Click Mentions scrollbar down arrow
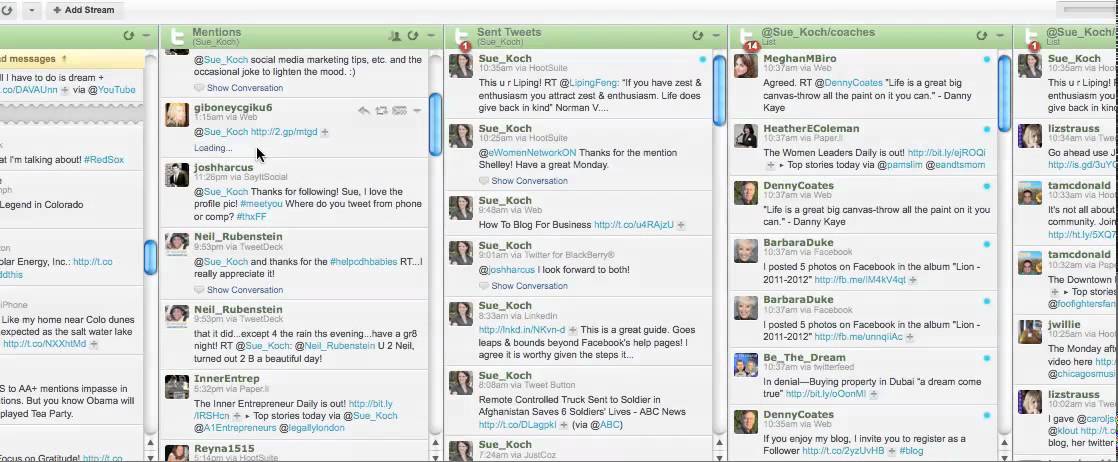Screen dimensions: 1118x462 pyautogui.click(x=435, y=456)
